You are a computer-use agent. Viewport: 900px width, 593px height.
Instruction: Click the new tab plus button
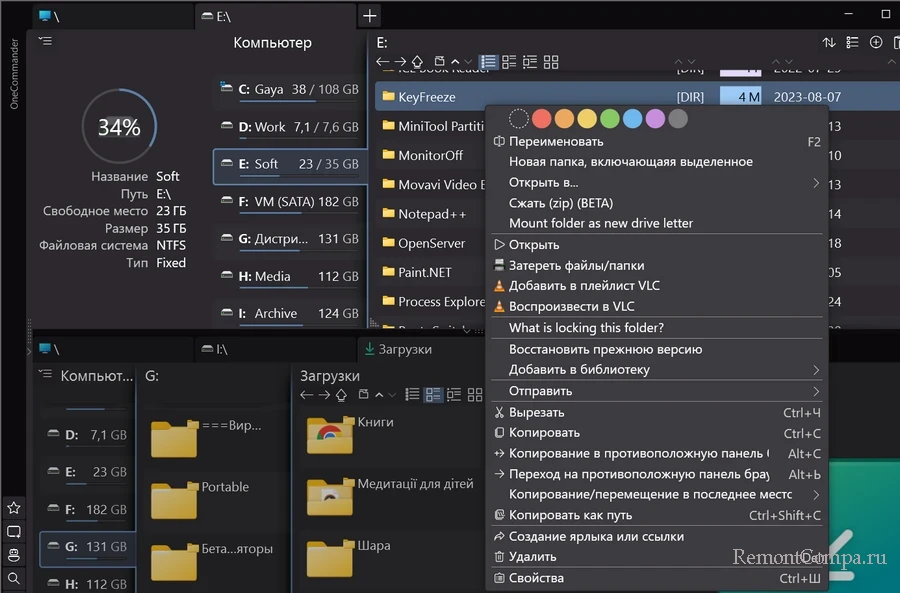370,16
